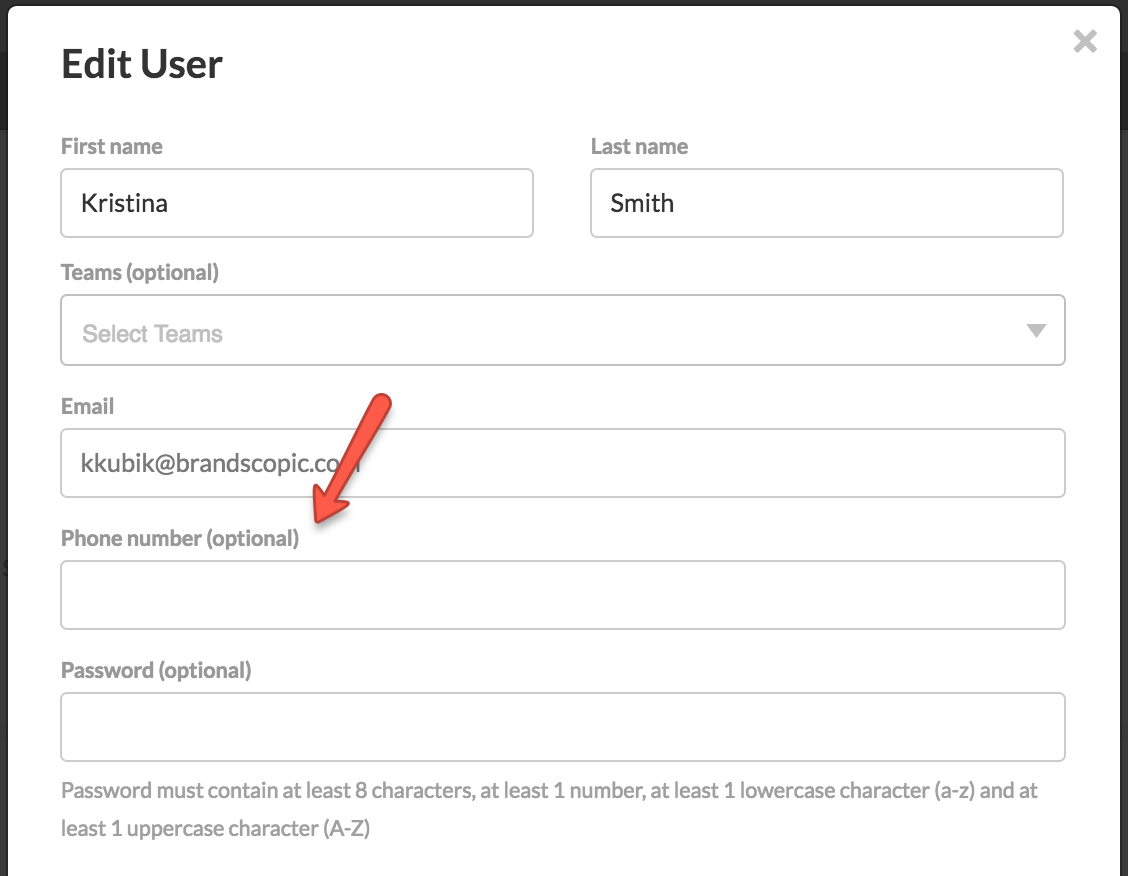Viewport: 1128px width, 876px height.
Task: Click the Last name label
Action: click(640, 146)
